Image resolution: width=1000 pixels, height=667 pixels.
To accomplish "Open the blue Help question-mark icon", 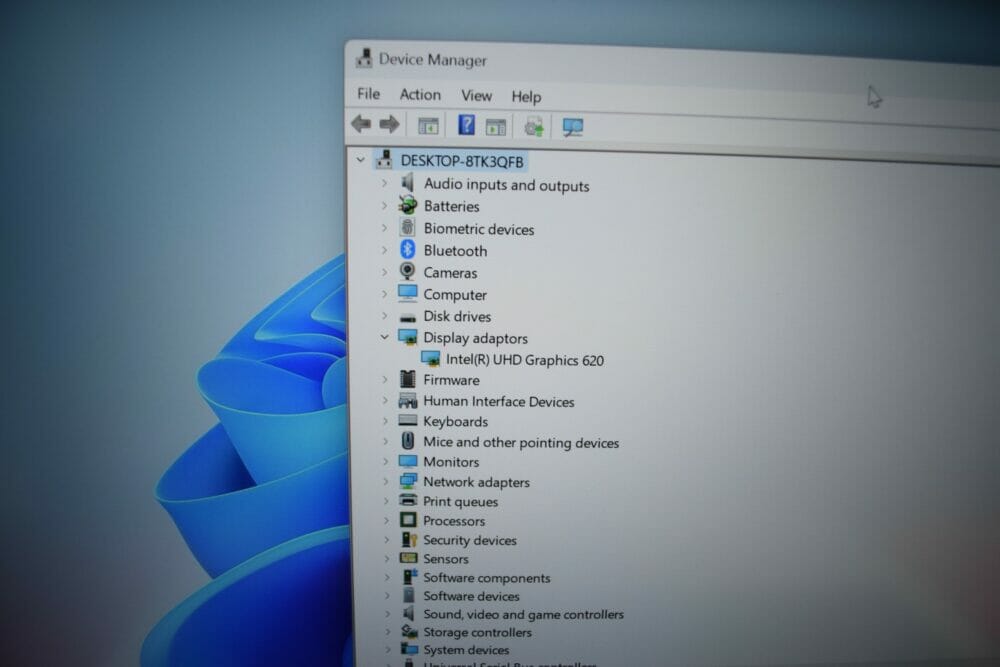I will point(466,125).
